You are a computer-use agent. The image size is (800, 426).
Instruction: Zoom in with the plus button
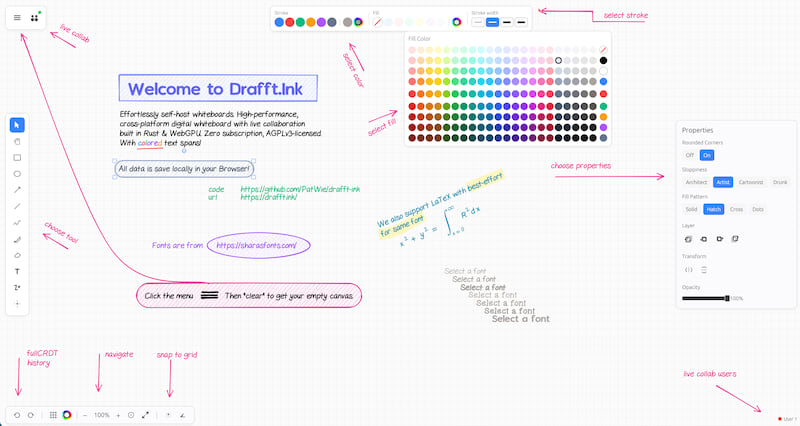coord(118,415)
